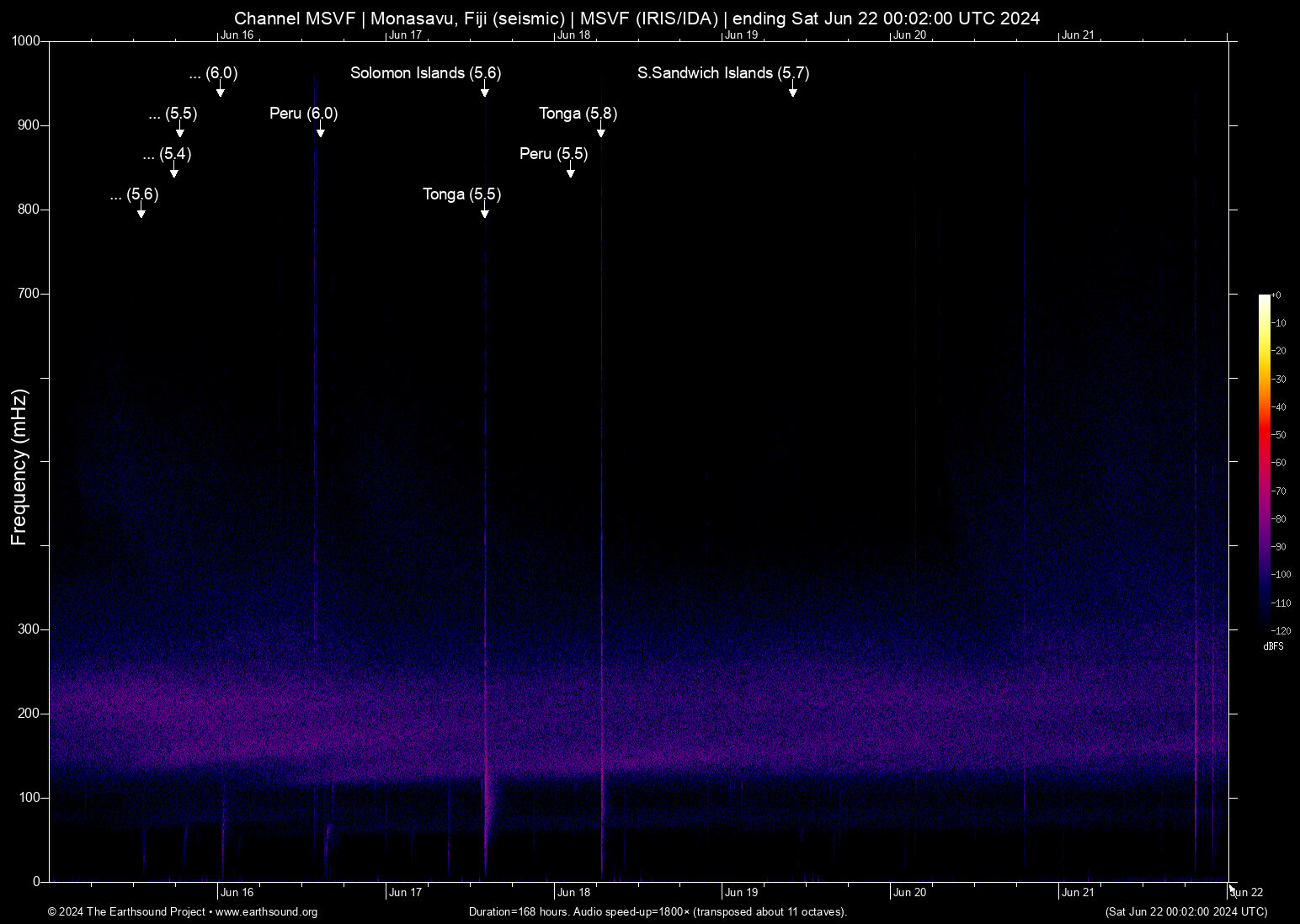Click the Earthsound Project copyright text
The height and width of the screenshot is (924, 1300).
[183, 912]
